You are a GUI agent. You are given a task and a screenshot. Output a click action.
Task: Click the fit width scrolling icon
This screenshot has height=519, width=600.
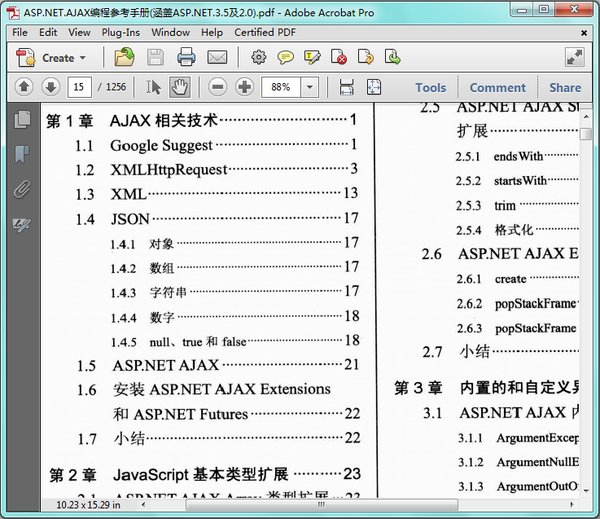click(346, 87)
